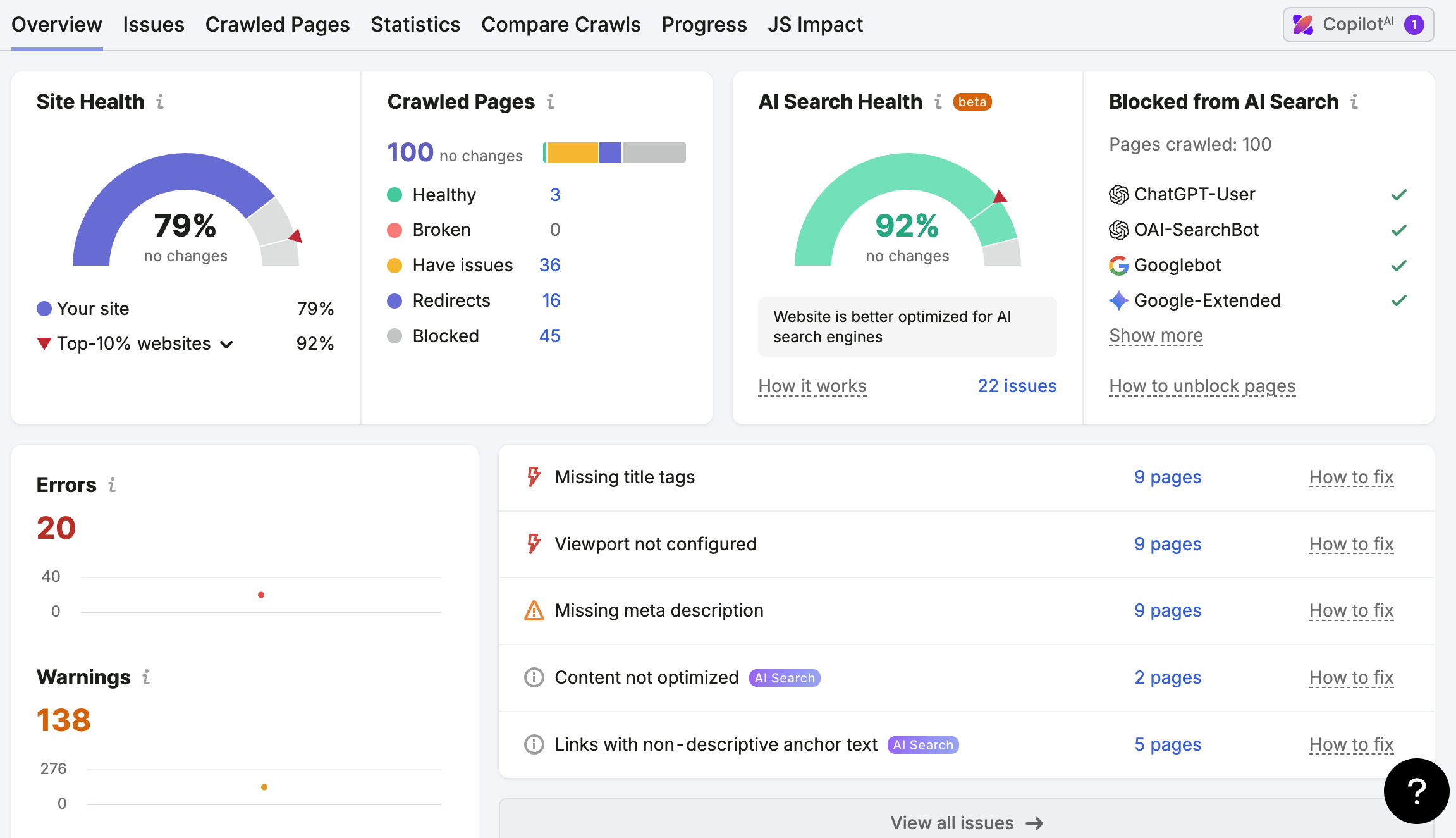This screenshot has width=1456, height=838.
Task: Click the Blocked pages count 45
Action: pyautogui.click(x=549, y=336)
